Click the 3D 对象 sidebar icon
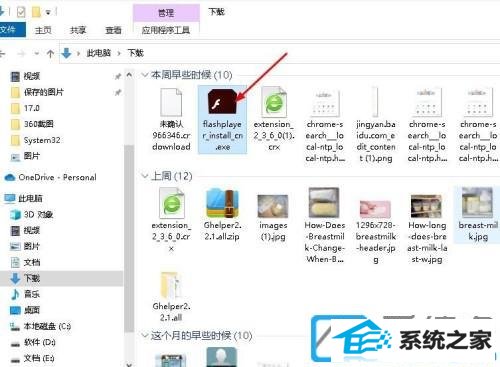Image resolution: width=500 pixels, height=367 pixels. [15, 215]
